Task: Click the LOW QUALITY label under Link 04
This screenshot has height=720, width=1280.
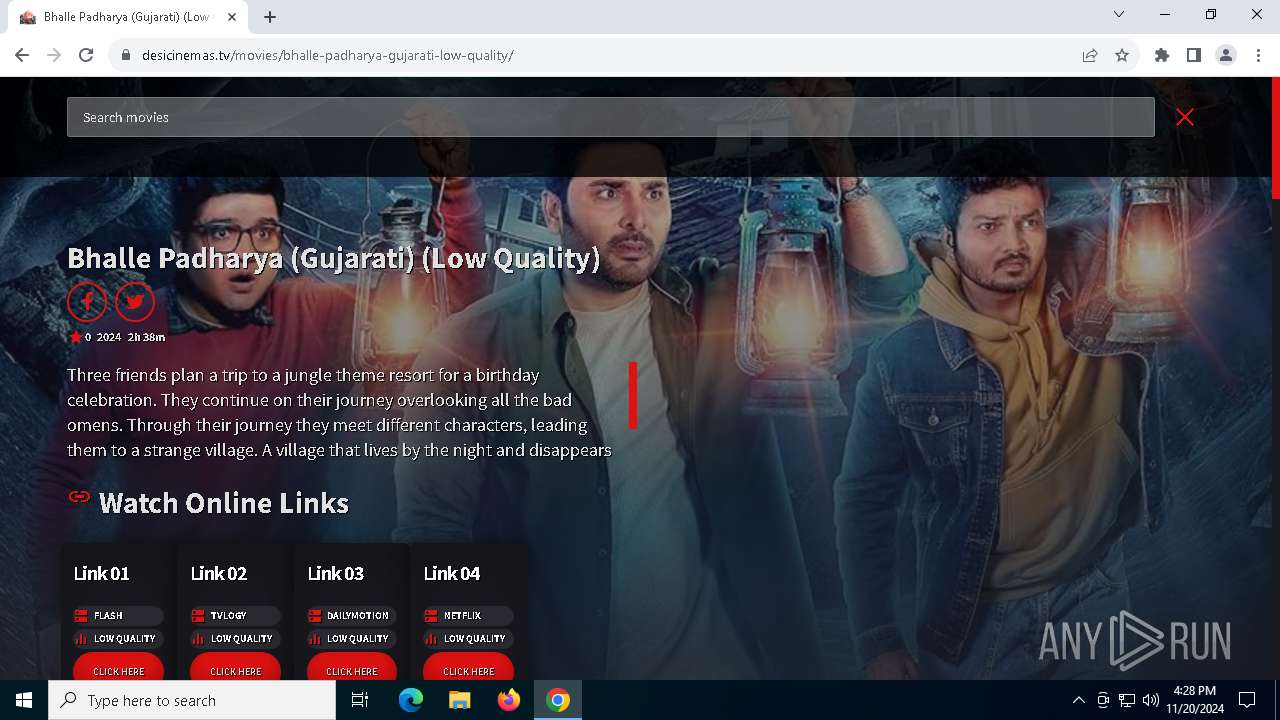Action: (468, 638)
